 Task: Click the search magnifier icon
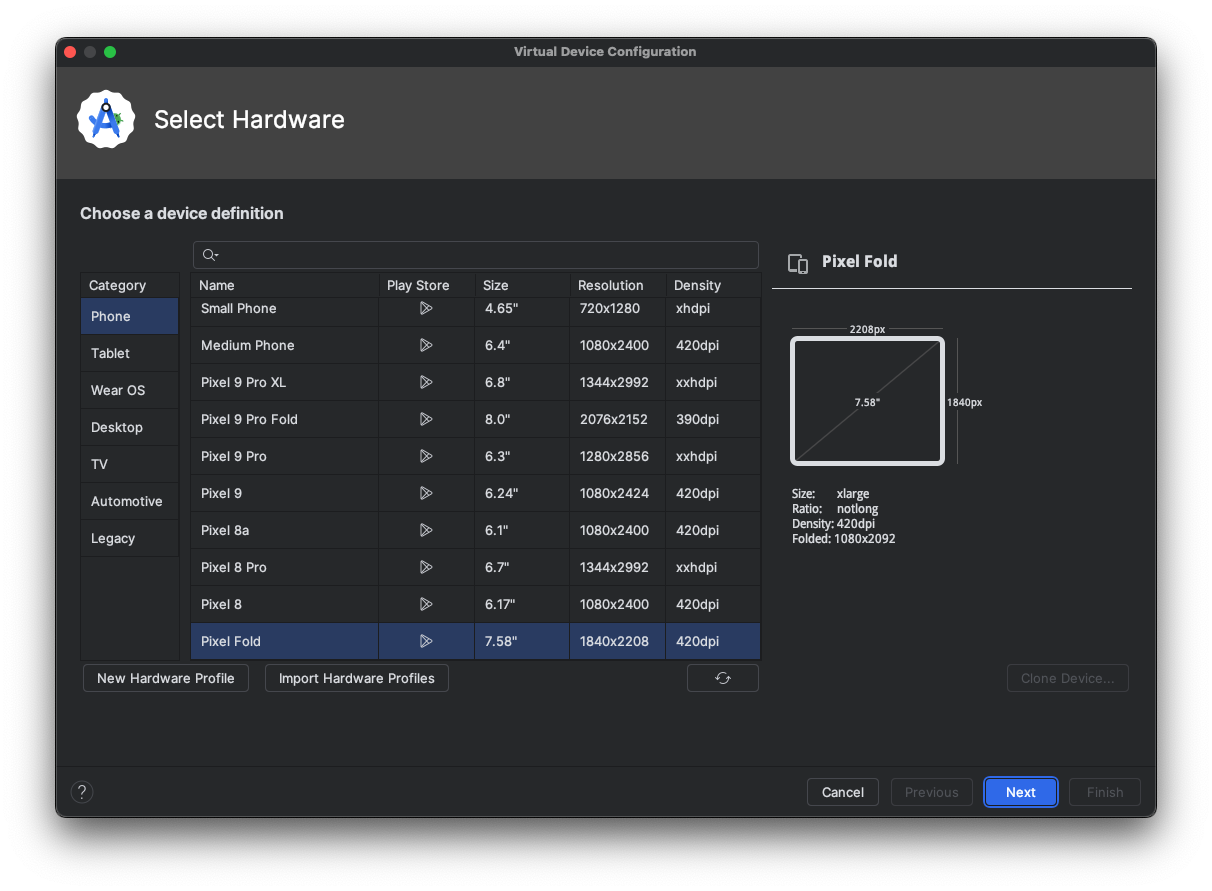point(210,255)
